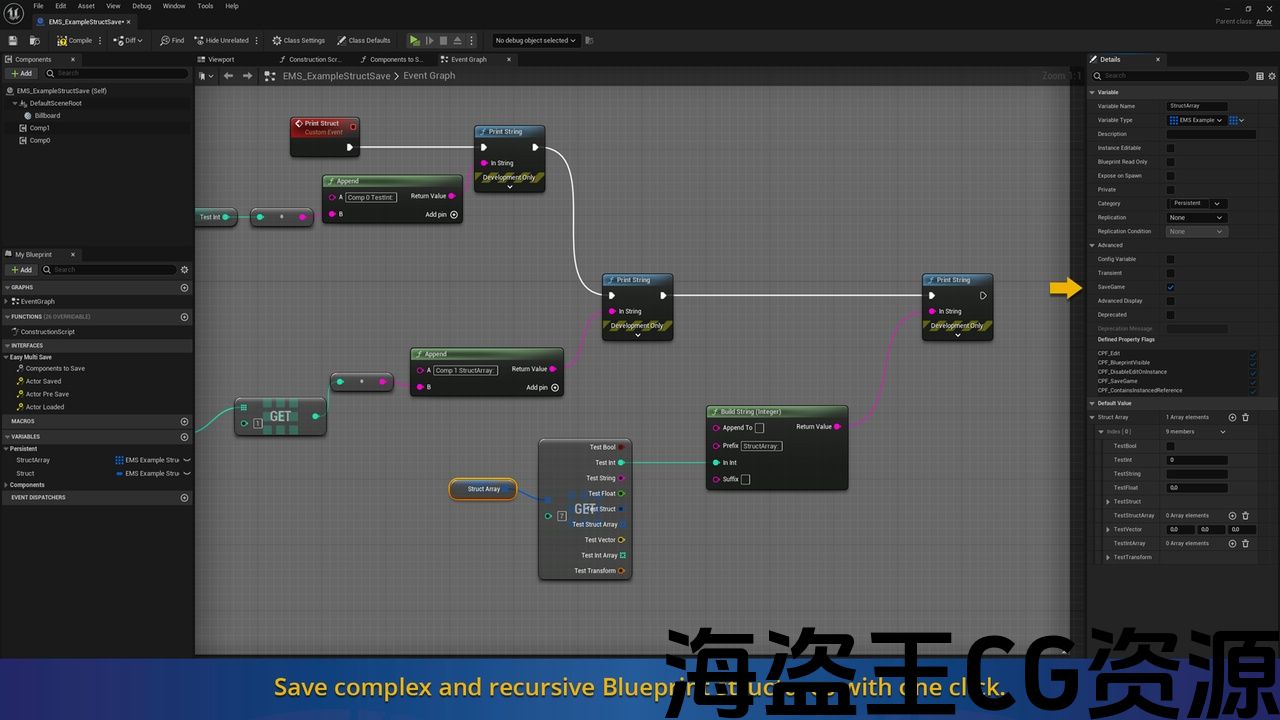Viewport: 1280px width, 720px height.
Task: Enable the Instance Editable checkbox
Action: click(1170, 148)
